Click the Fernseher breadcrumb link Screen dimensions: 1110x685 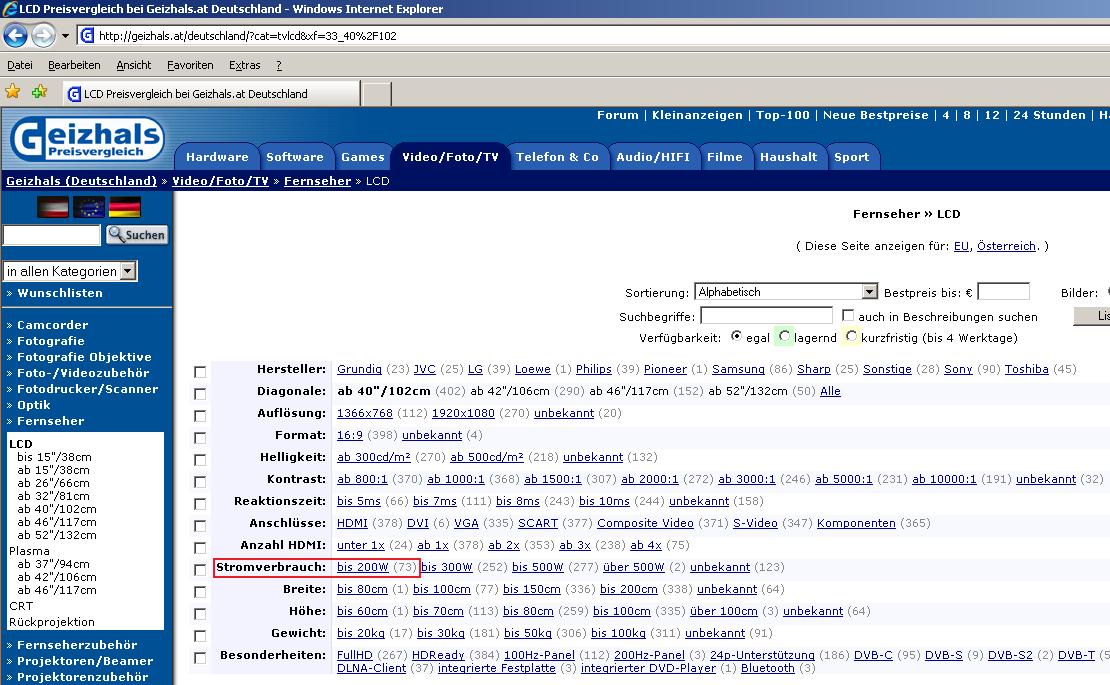click(x=317, y=181)
